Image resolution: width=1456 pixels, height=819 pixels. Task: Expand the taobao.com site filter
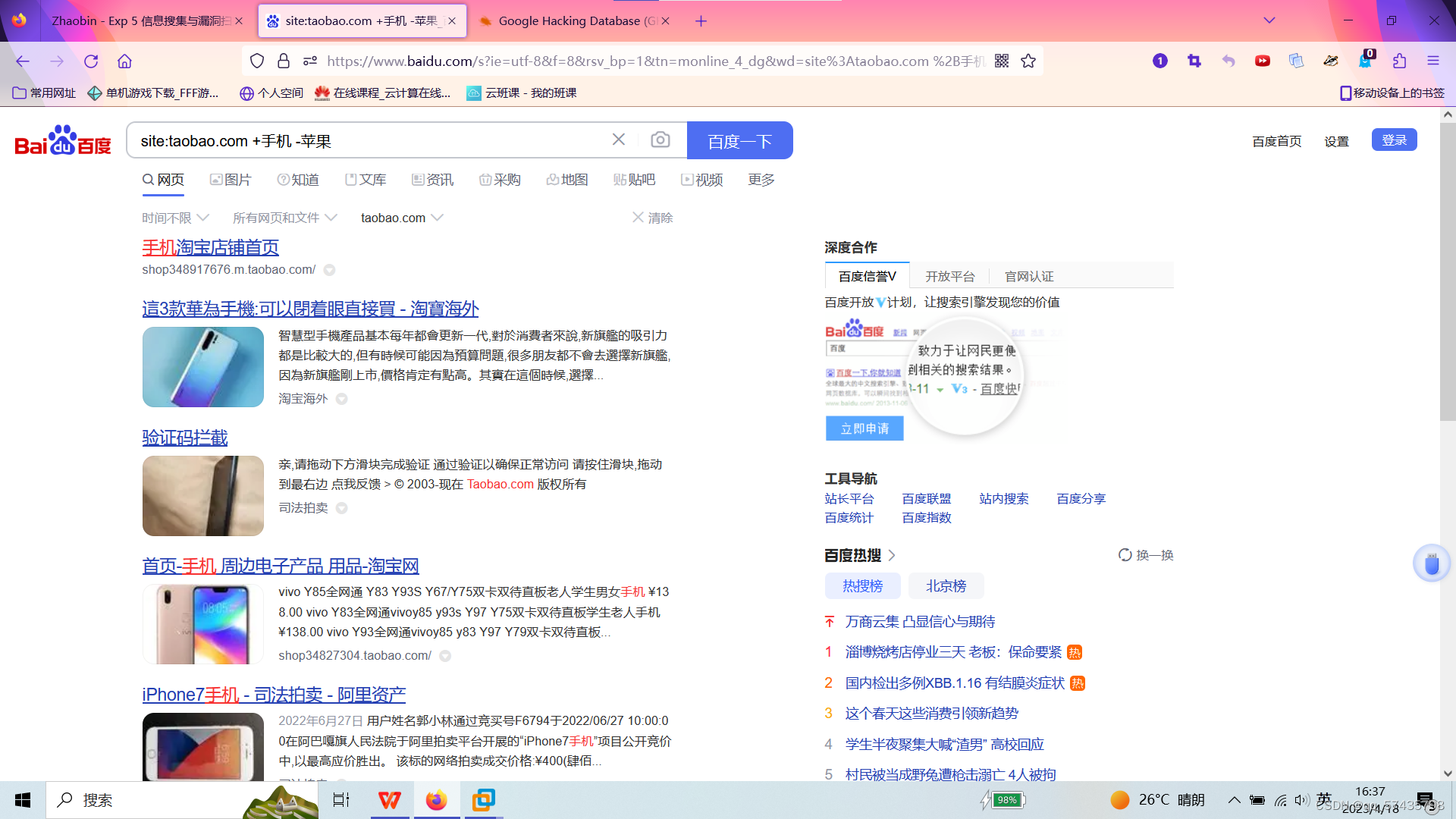coord(402,218)
